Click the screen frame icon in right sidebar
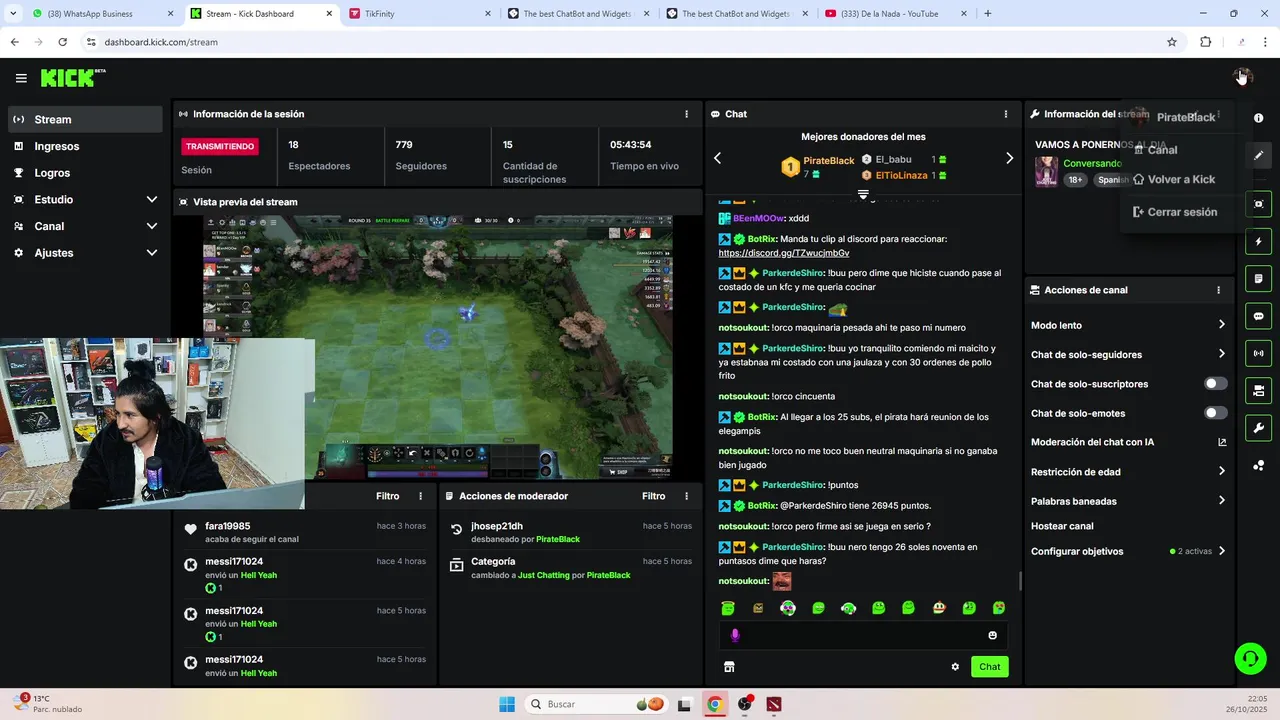The image size is (1280, 720). coord(1258,204)
